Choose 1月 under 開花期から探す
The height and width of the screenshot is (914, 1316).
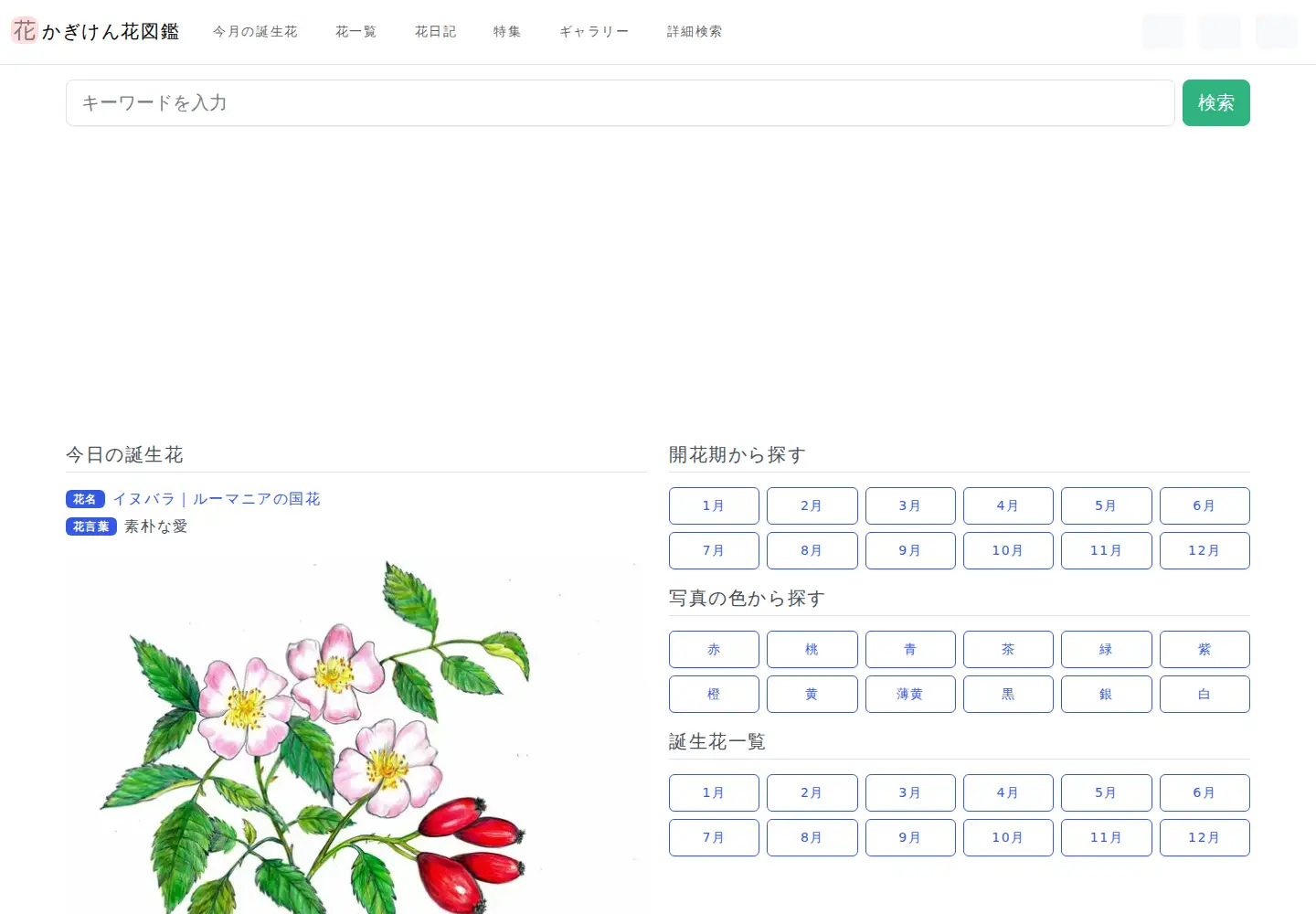[714, 505]
